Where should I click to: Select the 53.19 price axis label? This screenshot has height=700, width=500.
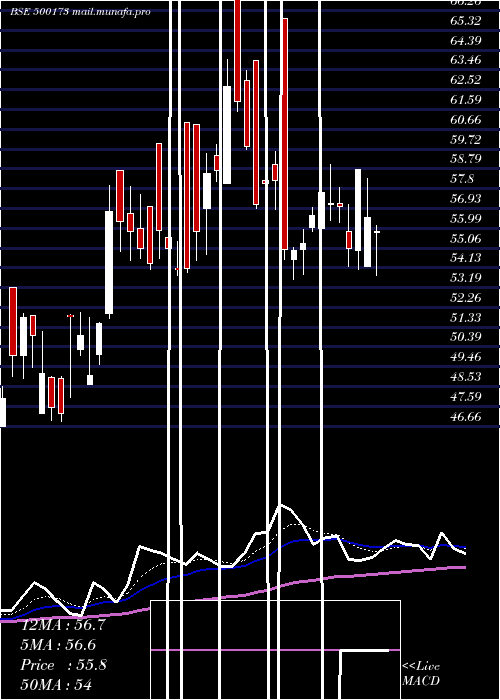466,278
